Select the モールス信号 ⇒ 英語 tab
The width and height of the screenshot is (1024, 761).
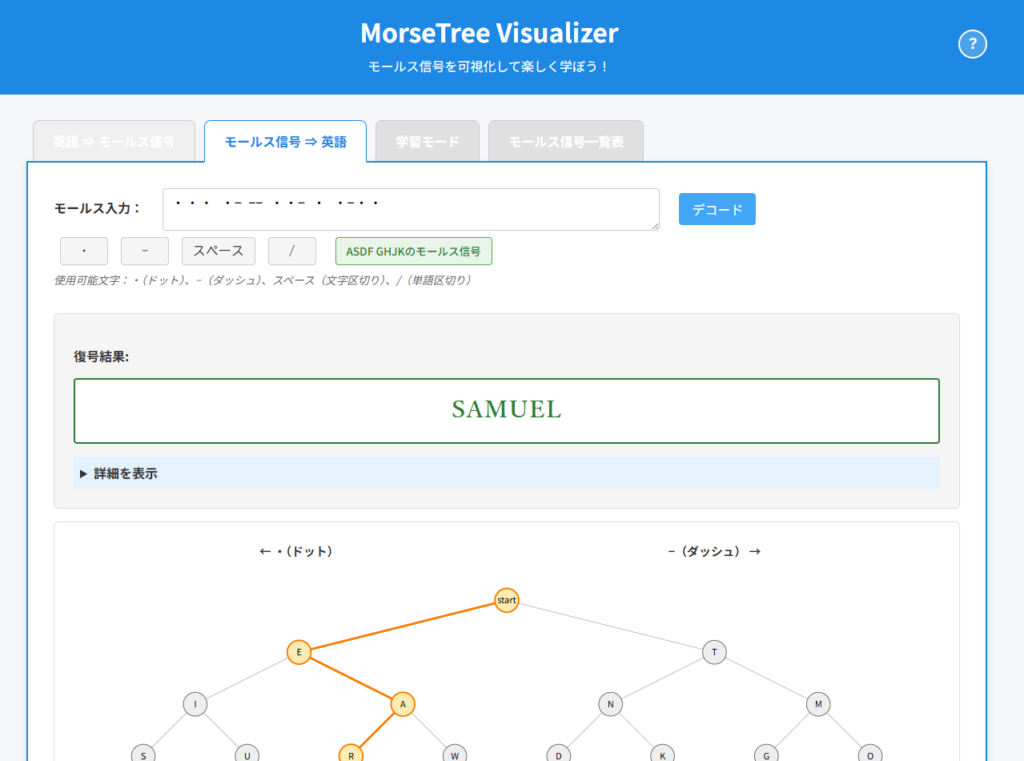(x=285, y=142)
